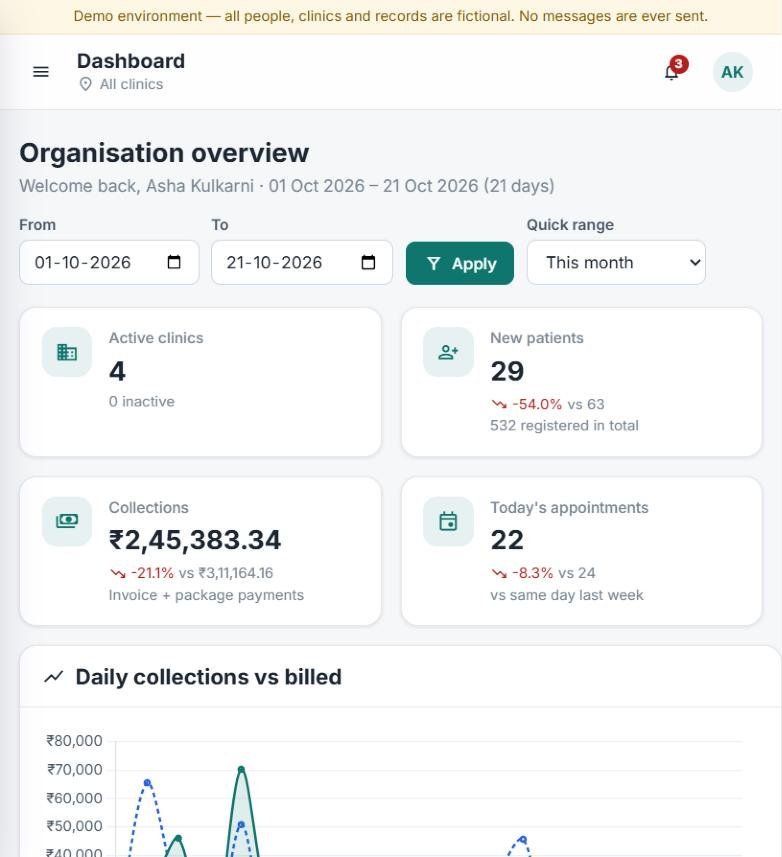This screenshot has height=857, width=782.
Task: Click the Invoice + package payments text
Action: tap(206, 595)
